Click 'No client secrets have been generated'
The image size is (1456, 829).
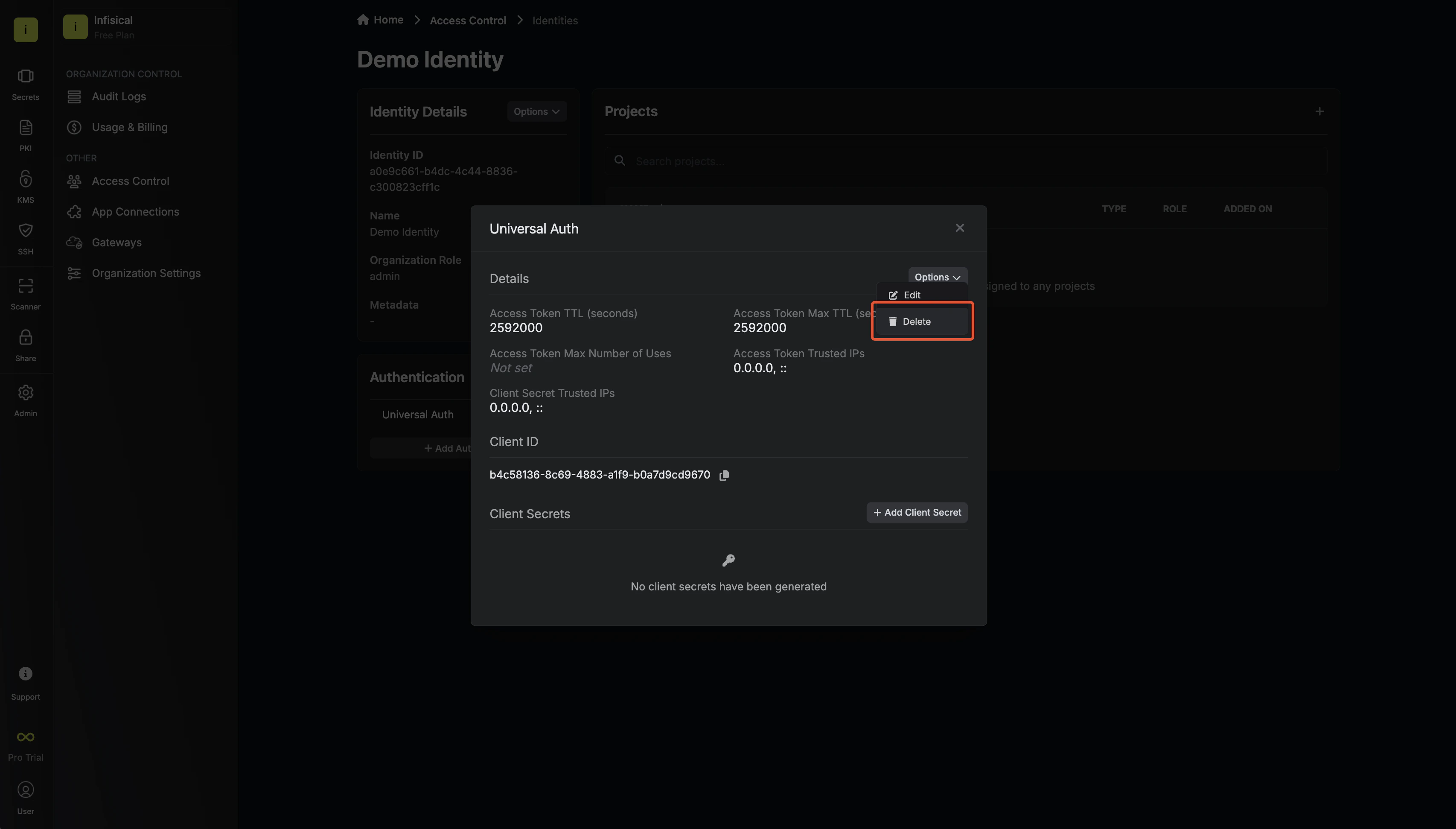pos(728,587)
